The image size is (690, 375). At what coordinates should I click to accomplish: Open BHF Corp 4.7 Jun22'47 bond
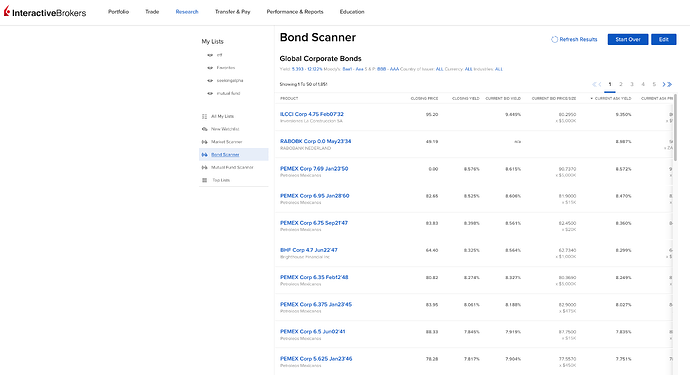[309, 250]
